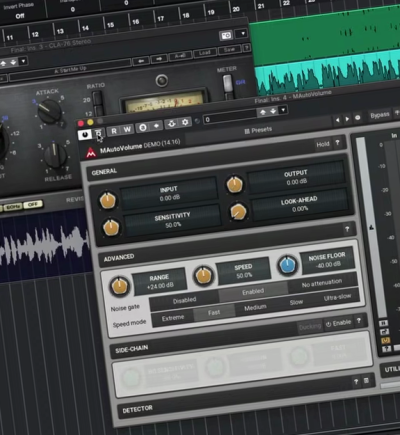
Task: Load previous program with up arrow in MAutoVolume header
Action: coord(263,113)
